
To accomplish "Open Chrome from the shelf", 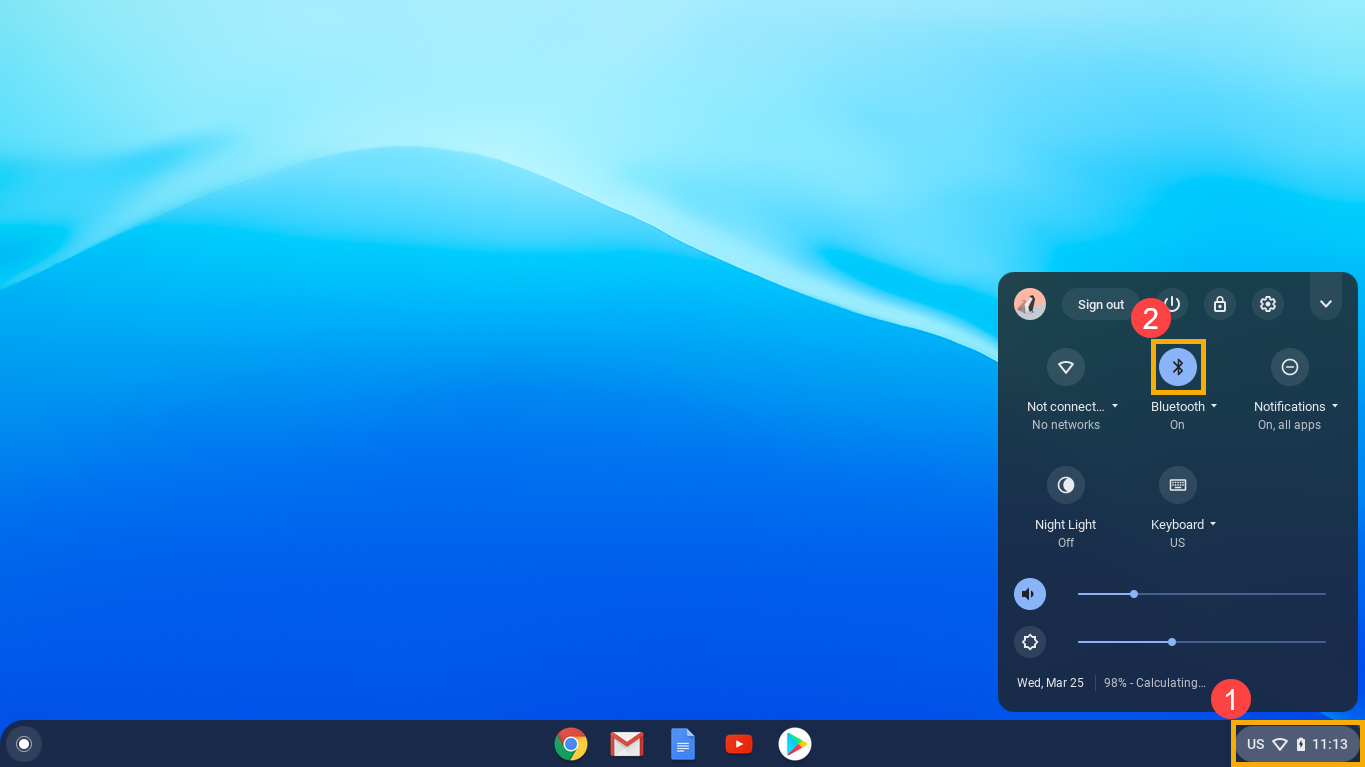I will pos(570,743).
